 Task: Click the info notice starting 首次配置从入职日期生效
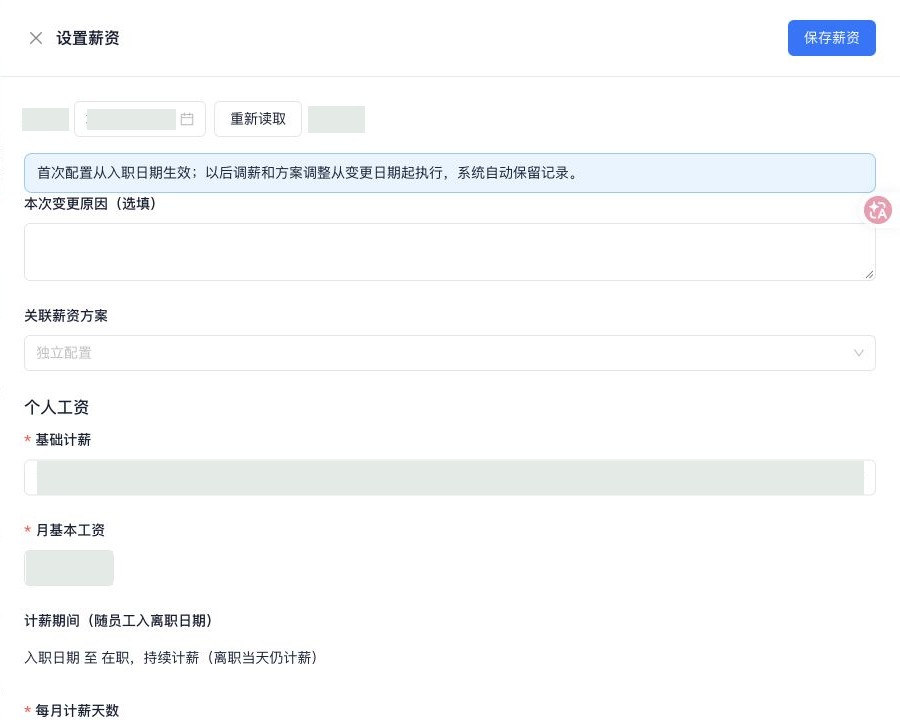449,173
